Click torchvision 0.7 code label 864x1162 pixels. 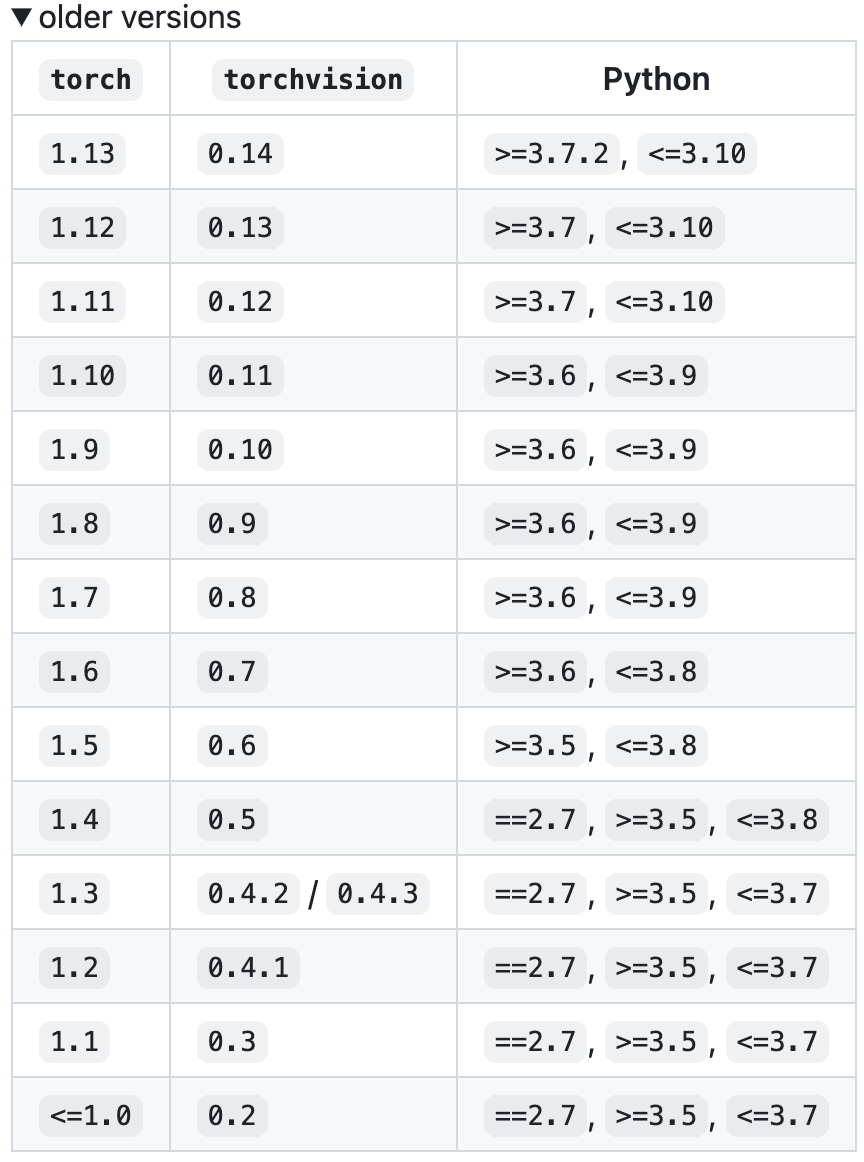(x=232, y=671)
